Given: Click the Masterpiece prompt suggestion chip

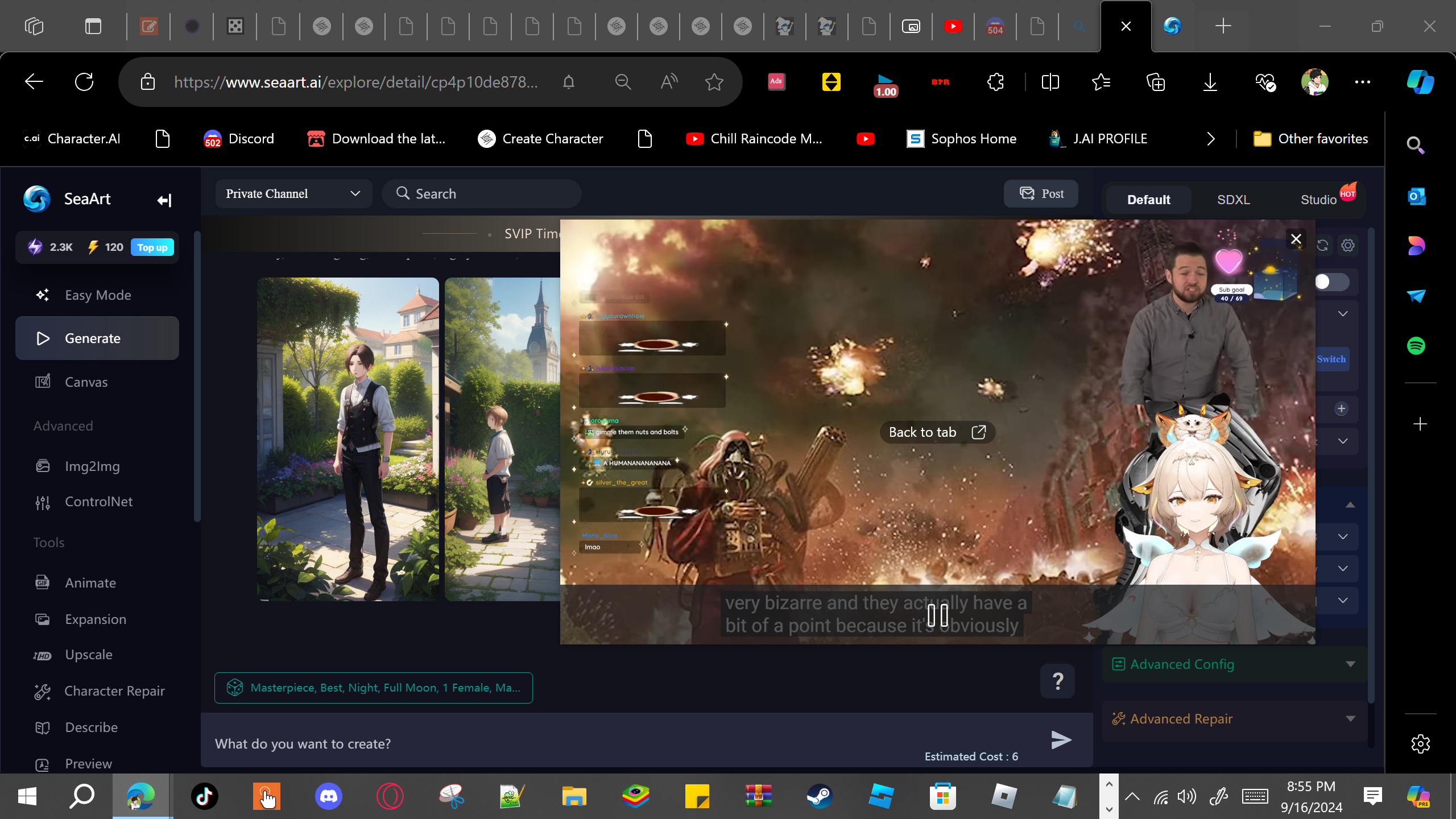Looking at the screenshot, I should click(x=374, y=688).
